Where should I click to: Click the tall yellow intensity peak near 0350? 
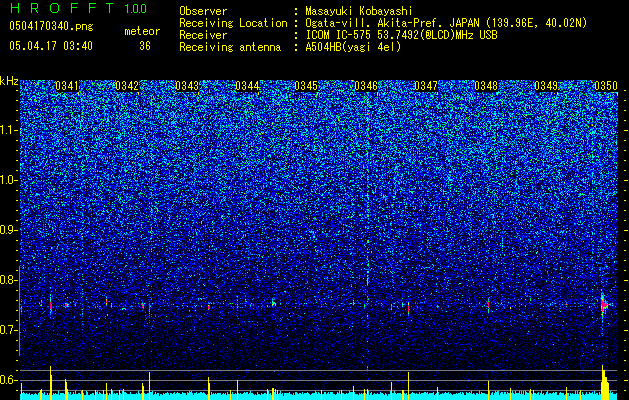coord(605,382)
